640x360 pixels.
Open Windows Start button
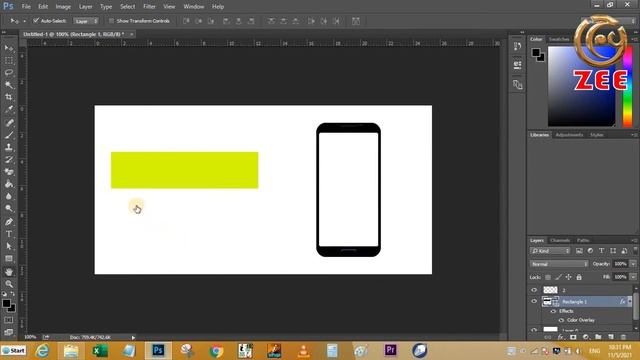13,351
